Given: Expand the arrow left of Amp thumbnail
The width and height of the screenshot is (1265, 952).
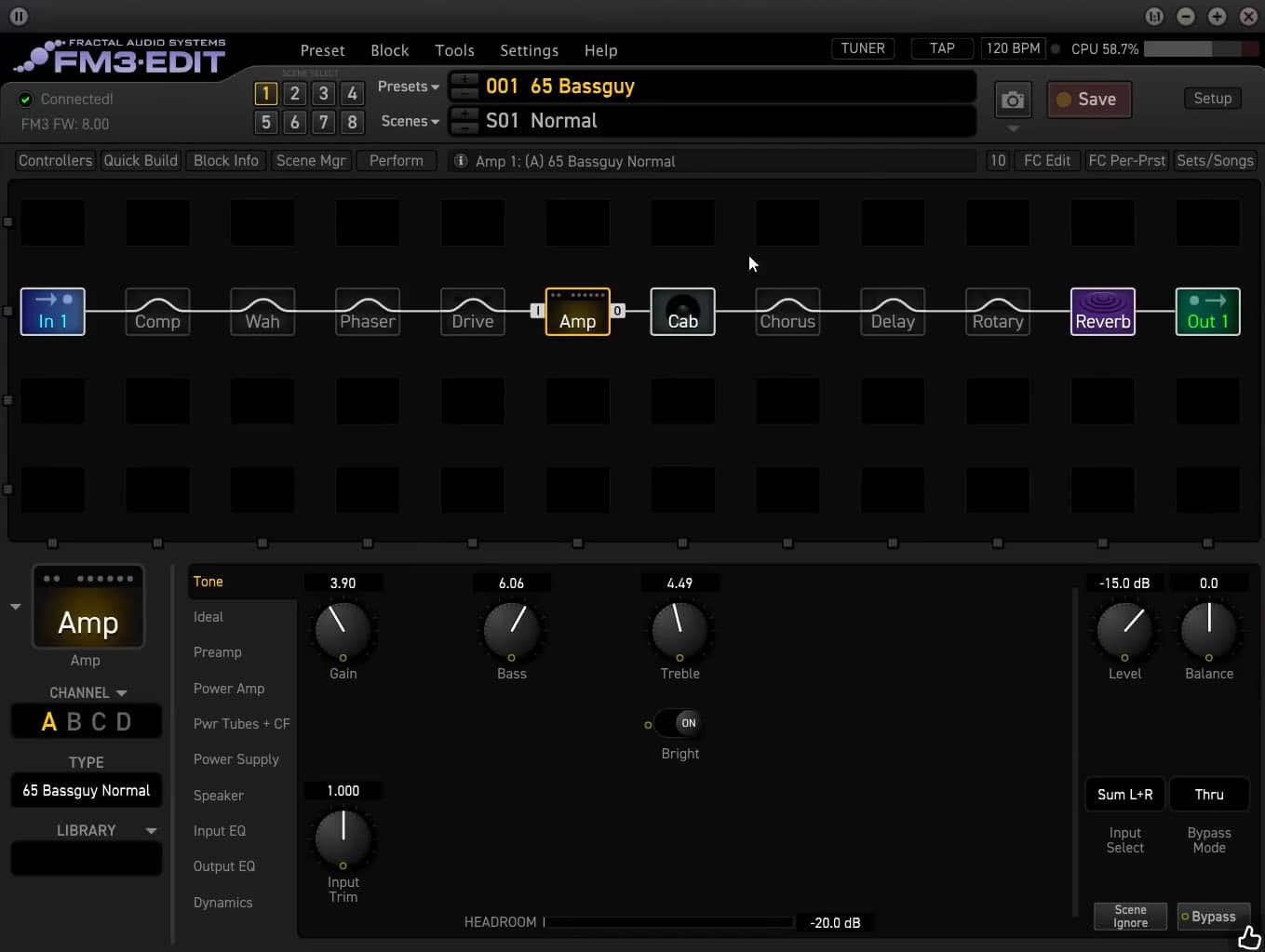Looking at the screenshot, I should [x=15, y=607].
